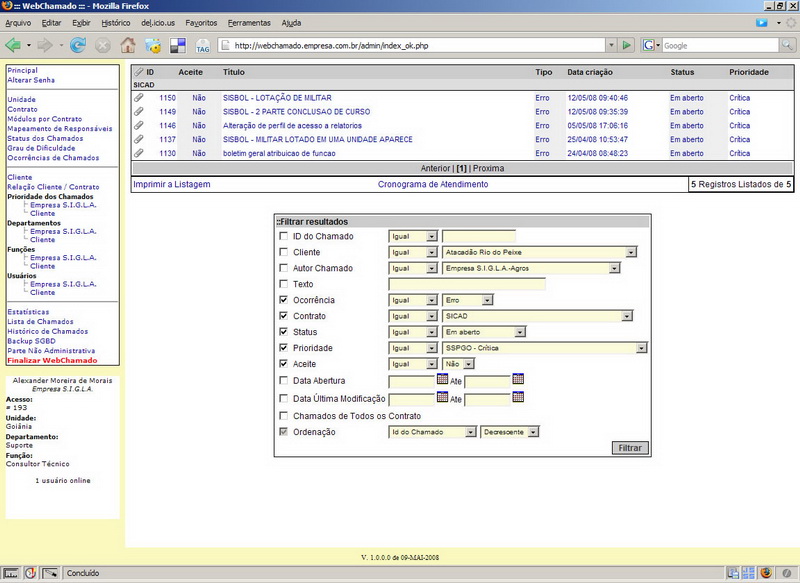
Task: Open the Favoritos menu
Action: coord(201,22)
